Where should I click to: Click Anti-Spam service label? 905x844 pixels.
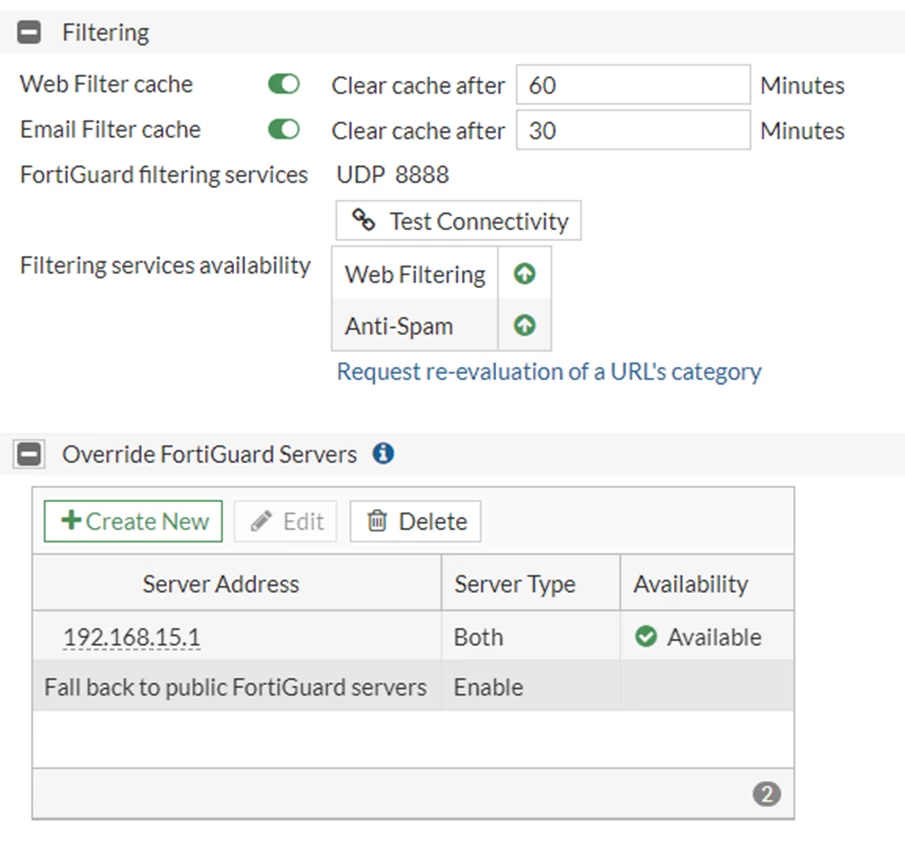pos(399,326)
